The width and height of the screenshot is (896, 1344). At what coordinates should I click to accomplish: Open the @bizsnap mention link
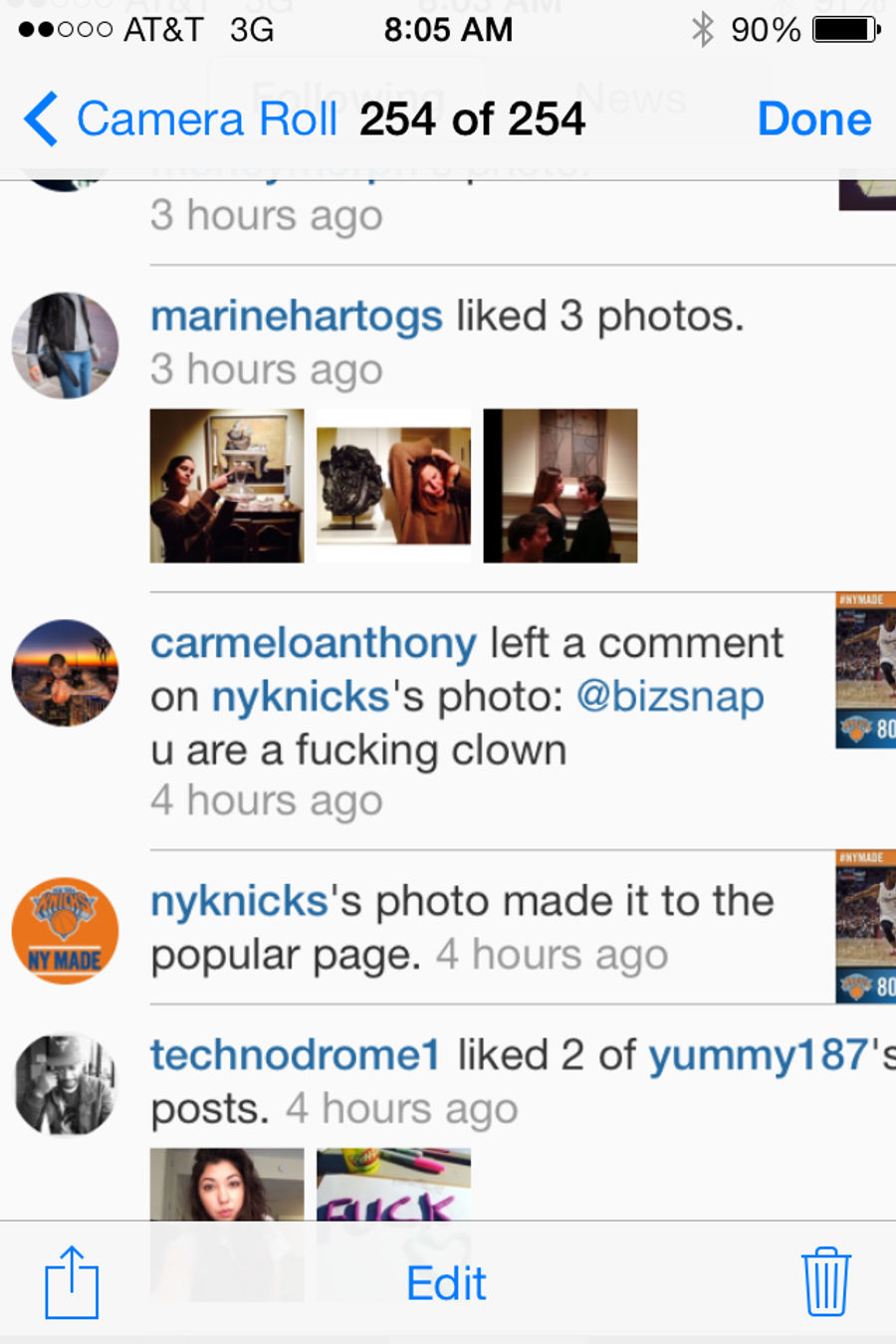pyautogui.click(x=670, y=696)
